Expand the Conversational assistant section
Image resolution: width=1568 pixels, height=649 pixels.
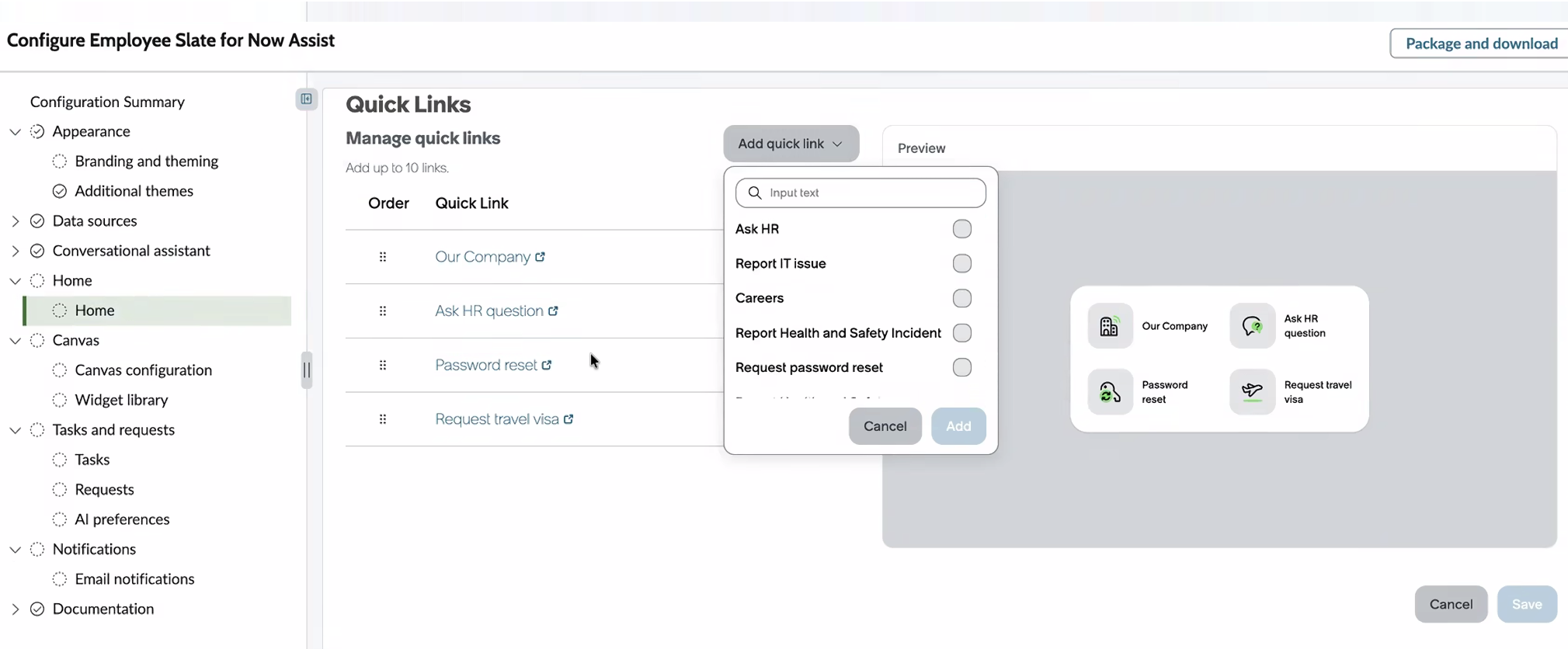pyautogui.click(x=15, y=251)
